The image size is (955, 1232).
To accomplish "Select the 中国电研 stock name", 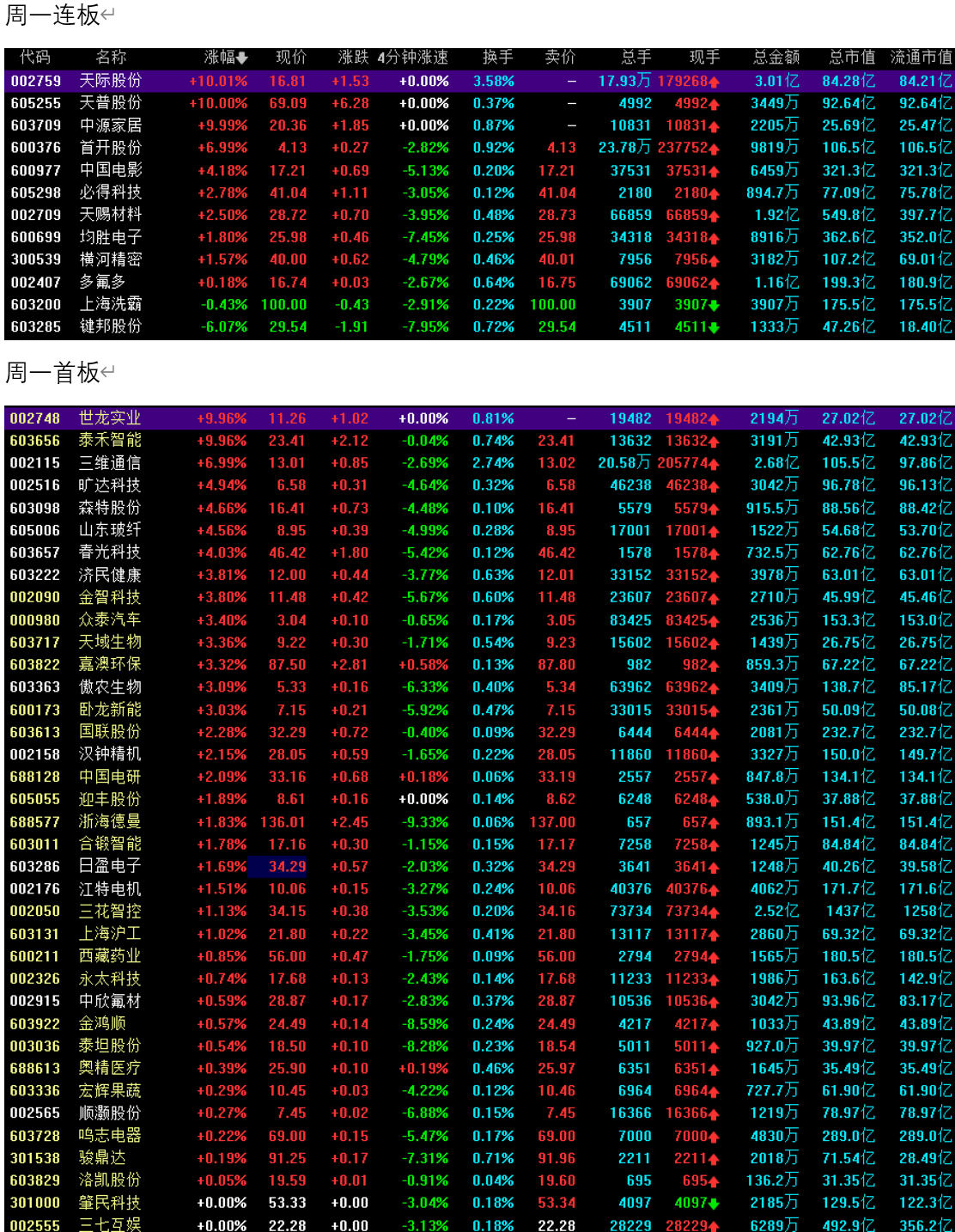I will 111,777.
